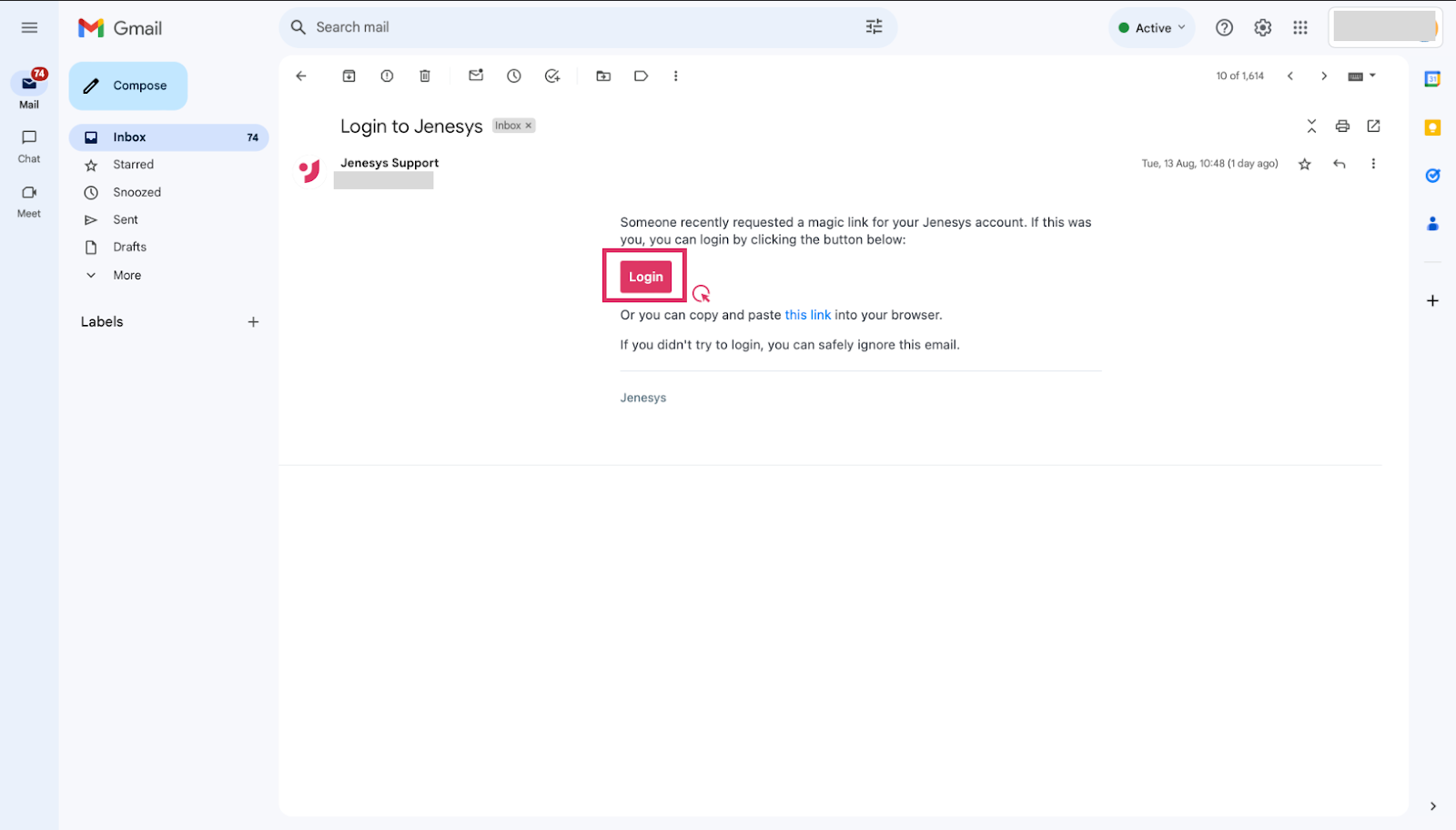Open Google apps grid
Viewport: 1456px width, 830px height.
[1300, 28]
